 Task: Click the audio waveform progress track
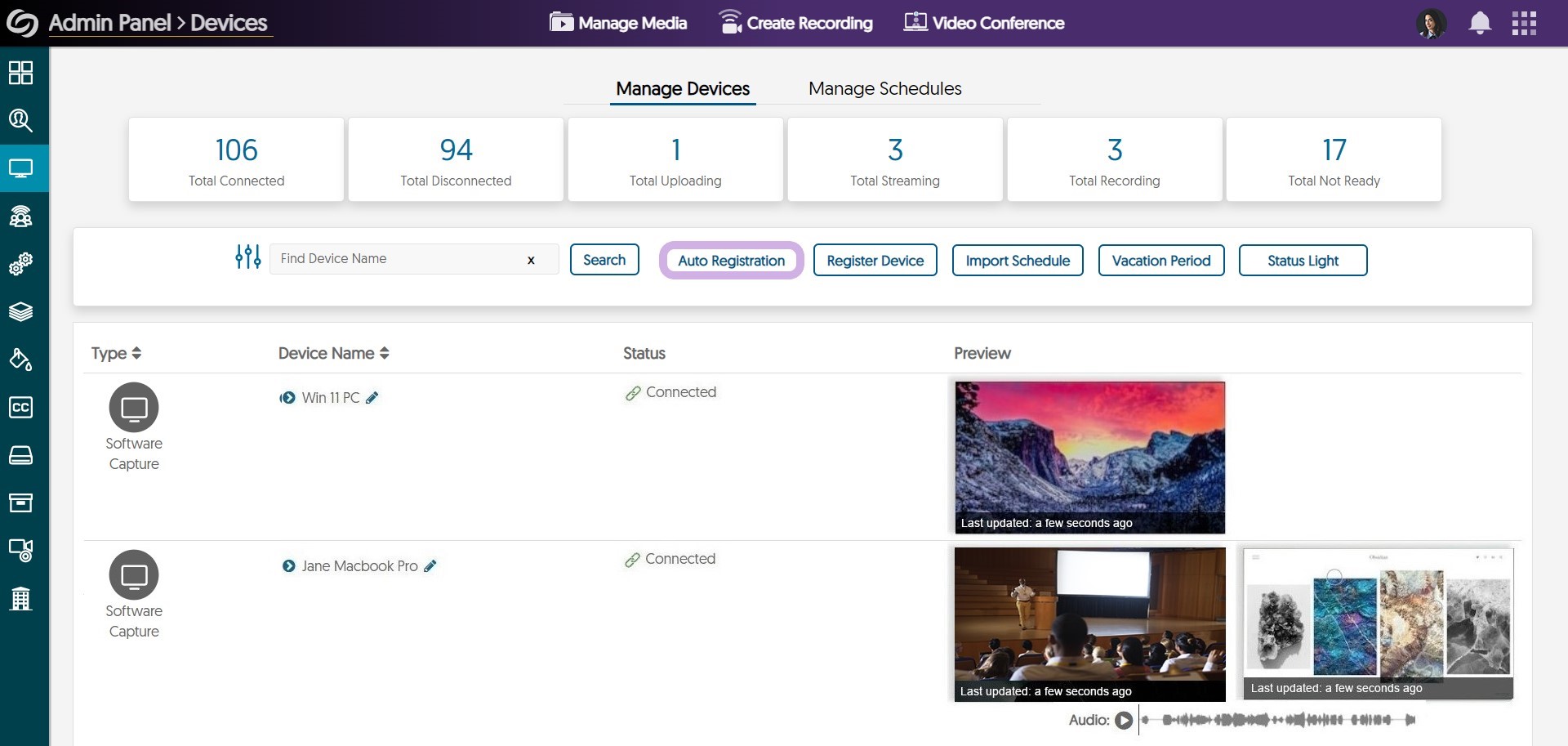(x=1278, y=720)
